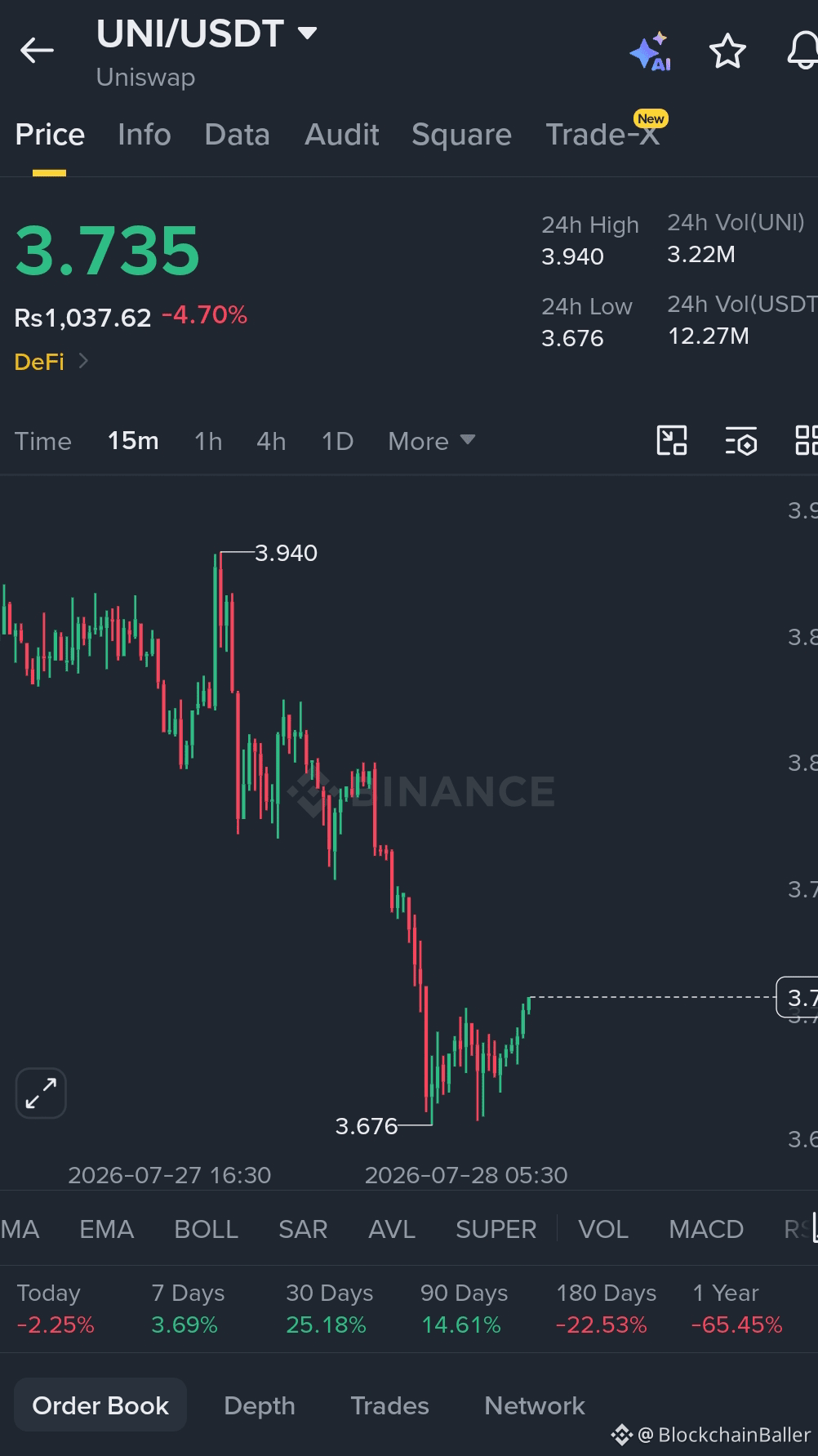
Task: Go back with the arrow icon
Action: pos(37,51)
